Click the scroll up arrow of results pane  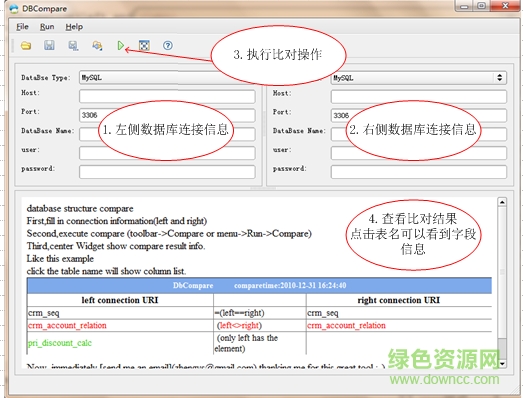coord(502,202)
